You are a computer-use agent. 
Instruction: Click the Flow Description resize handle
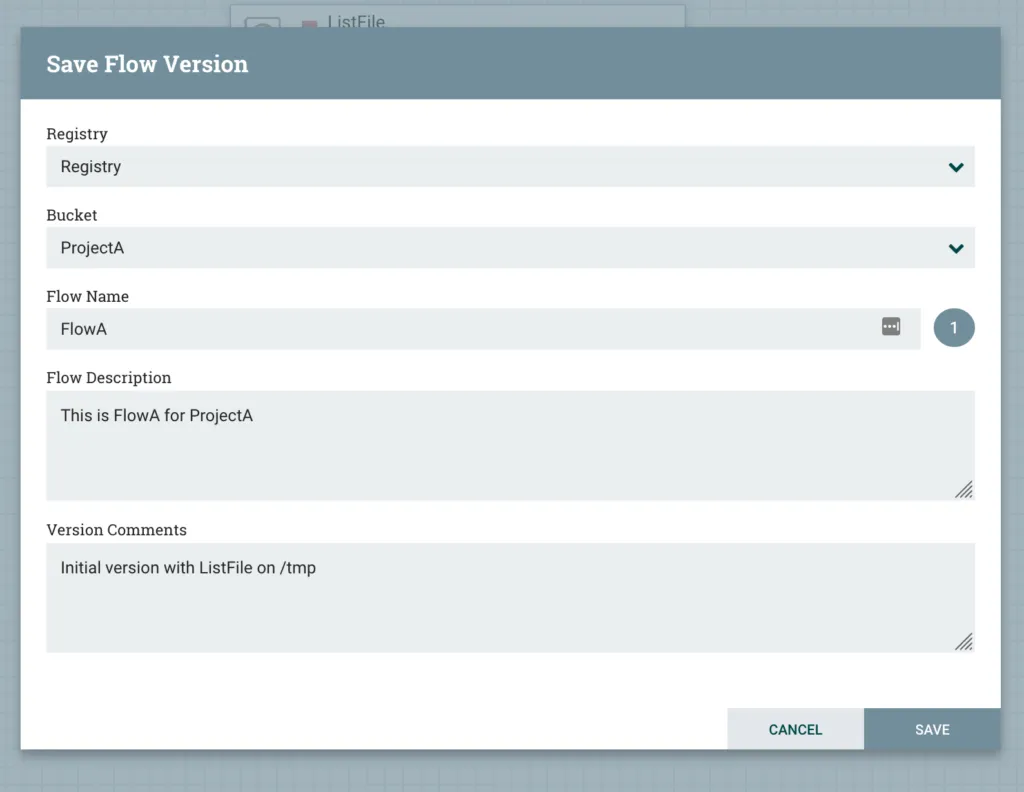(963, 489)
